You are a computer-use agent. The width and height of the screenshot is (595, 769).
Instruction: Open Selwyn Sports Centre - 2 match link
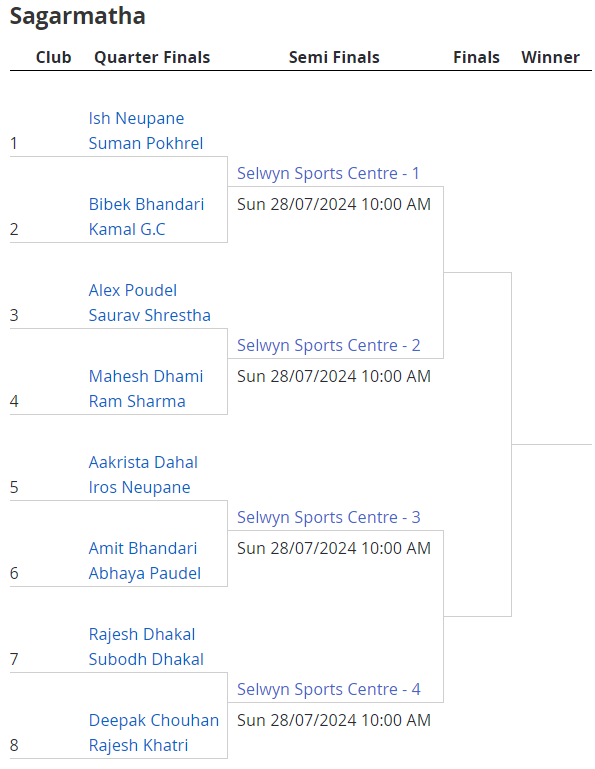pyautogui.click(x=329, y=346)
